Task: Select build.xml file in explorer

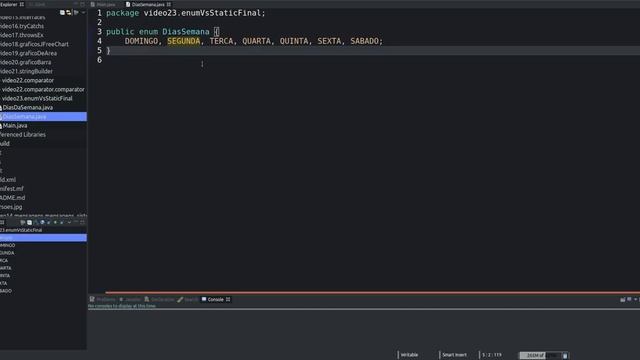Action: pyautogui.click(x=8, y=180)
